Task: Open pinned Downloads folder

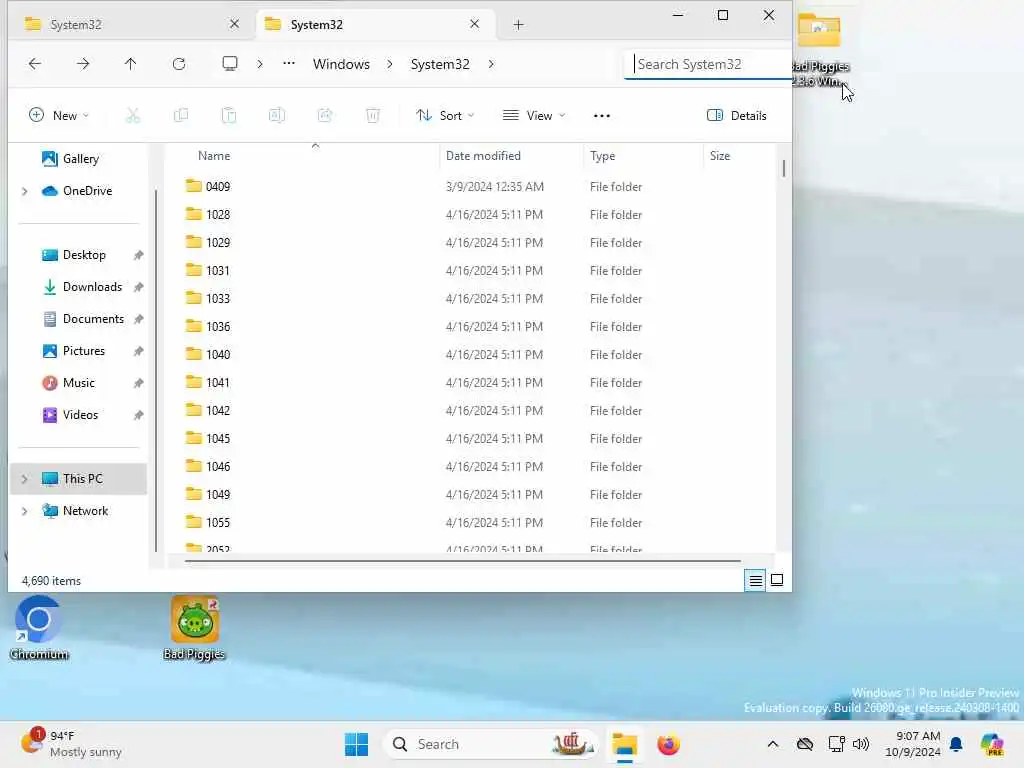Action: coord(91,287)
